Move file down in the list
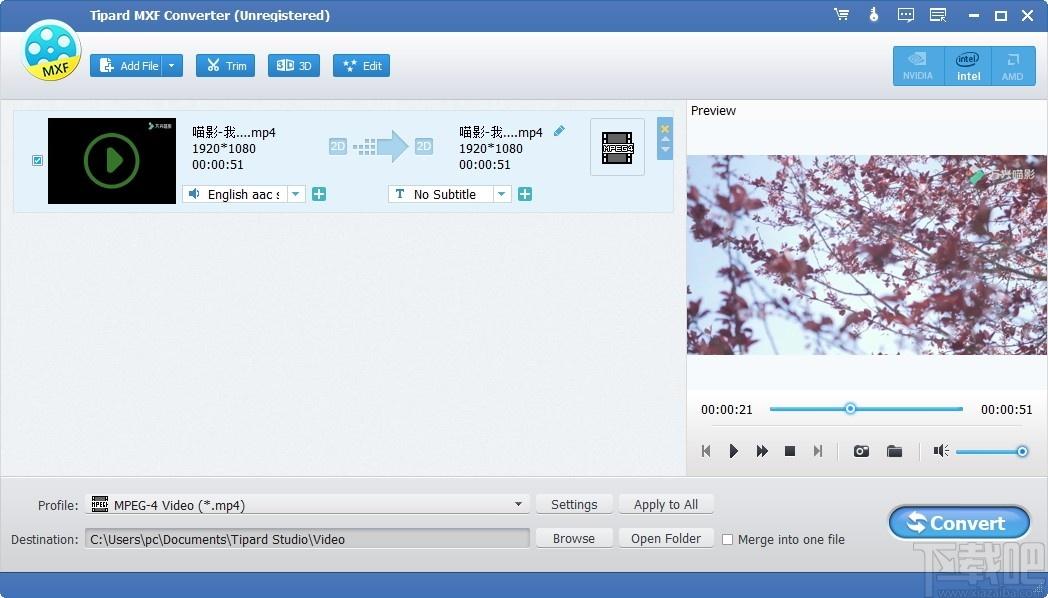 (x=664, y=150)
